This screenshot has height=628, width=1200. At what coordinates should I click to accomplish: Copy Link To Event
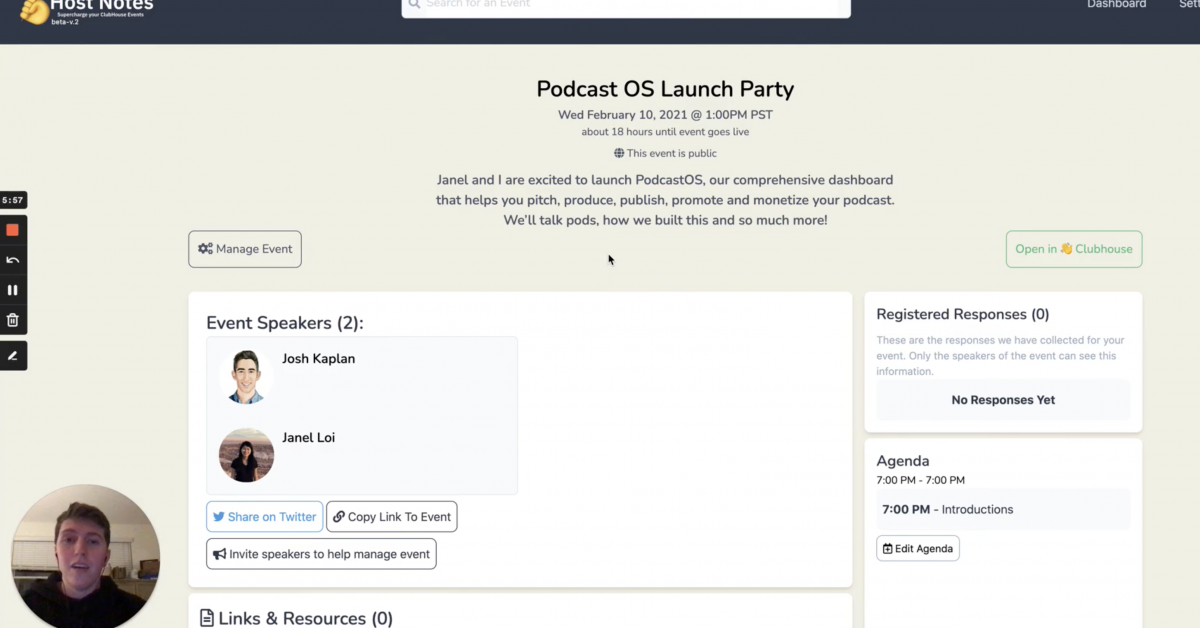coord(392,517)
